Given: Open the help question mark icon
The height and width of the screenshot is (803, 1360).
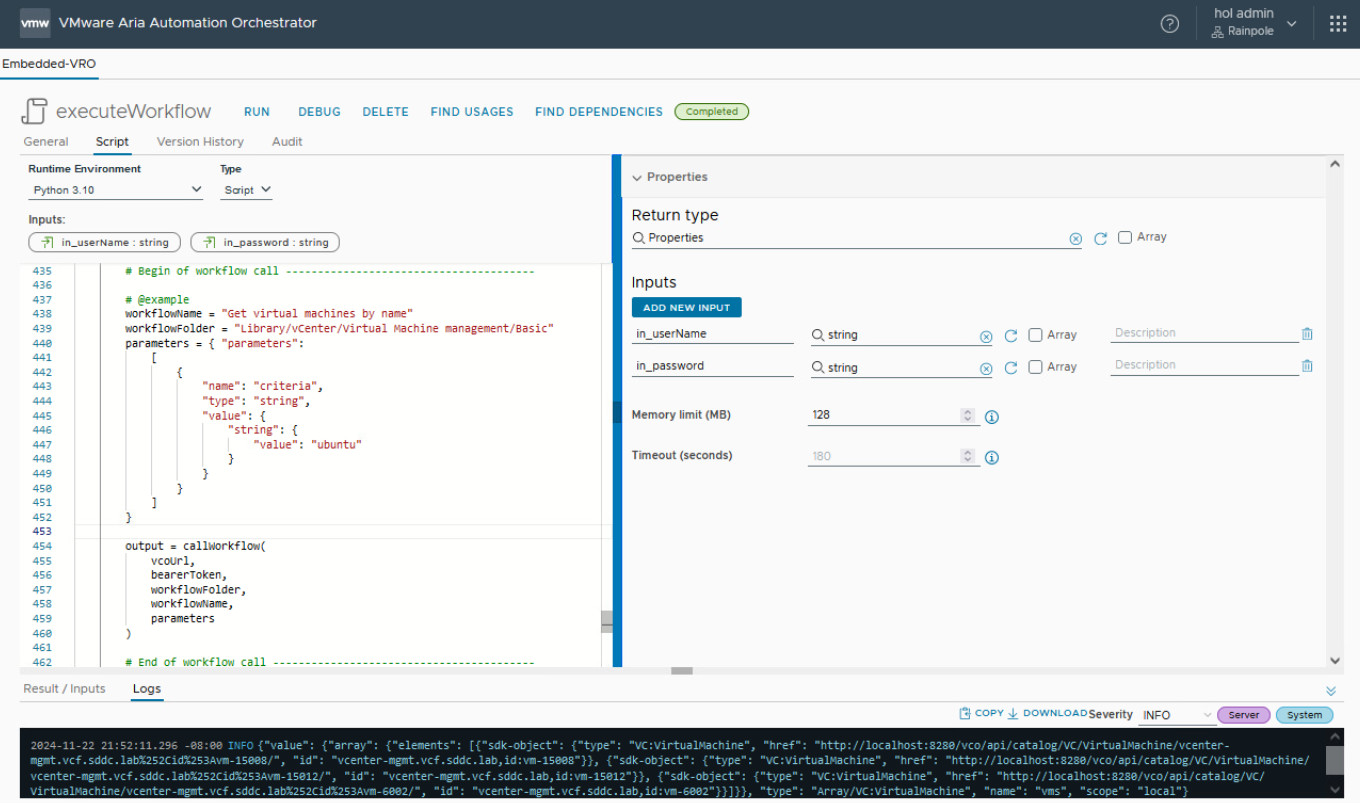Looking at the screenshot, I should click(x=1169, y=24).
